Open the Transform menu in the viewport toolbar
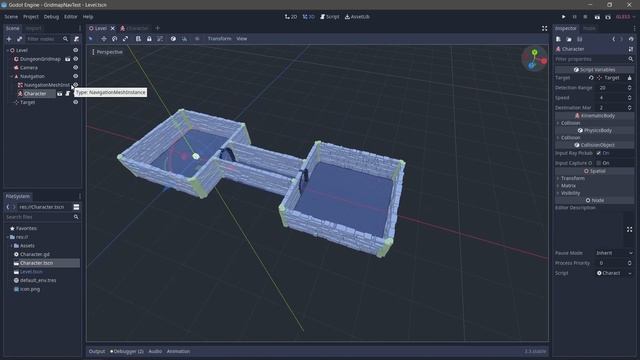640x360 pixels. (220, 39)
